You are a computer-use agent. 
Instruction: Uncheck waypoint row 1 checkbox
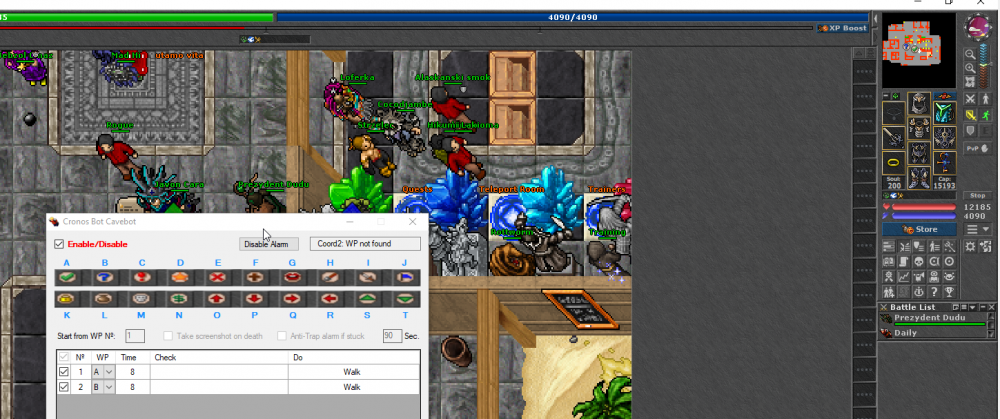pyautogui.click(x=64, y=372)
